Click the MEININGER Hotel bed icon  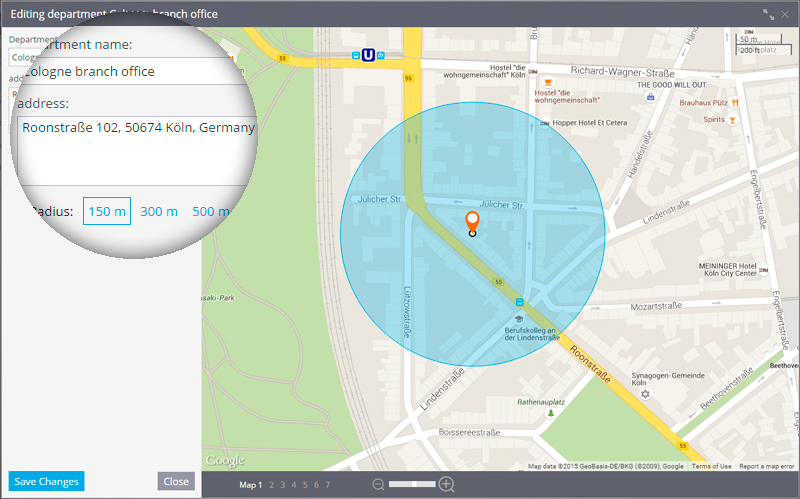[764, 269]
